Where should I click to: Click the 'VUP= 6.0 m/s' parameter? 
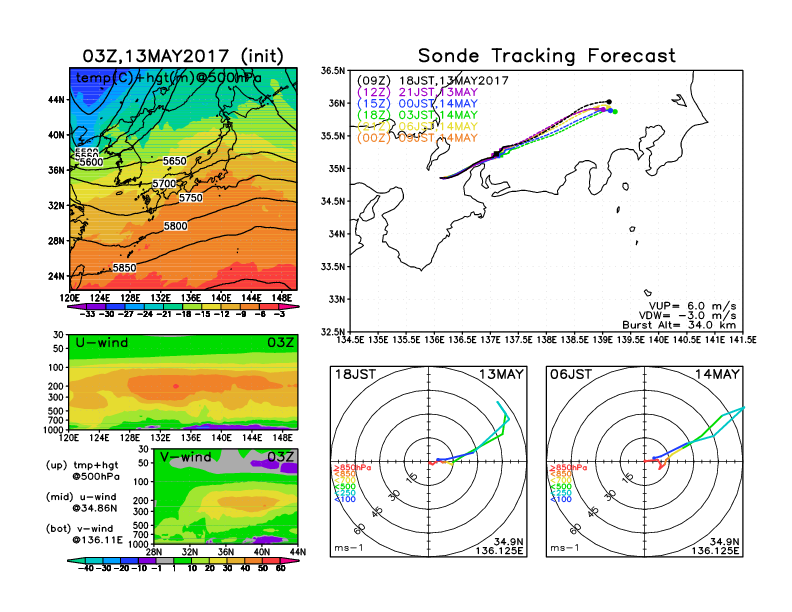pyautogui.click(x=692, y=306)
